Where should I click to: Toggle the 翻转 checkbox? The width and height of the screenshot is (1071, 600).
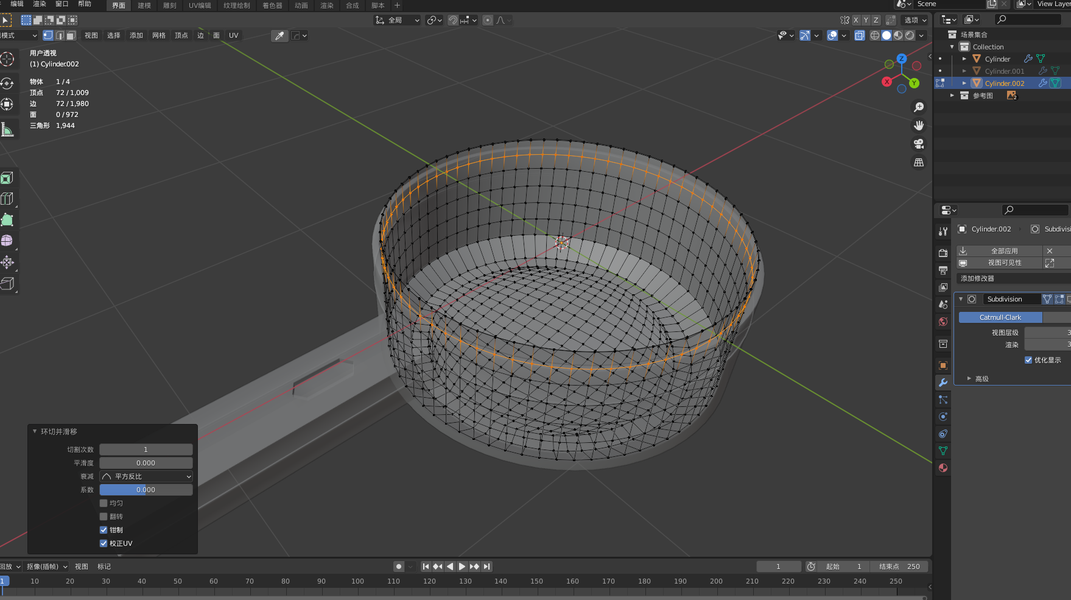(104, 517)
